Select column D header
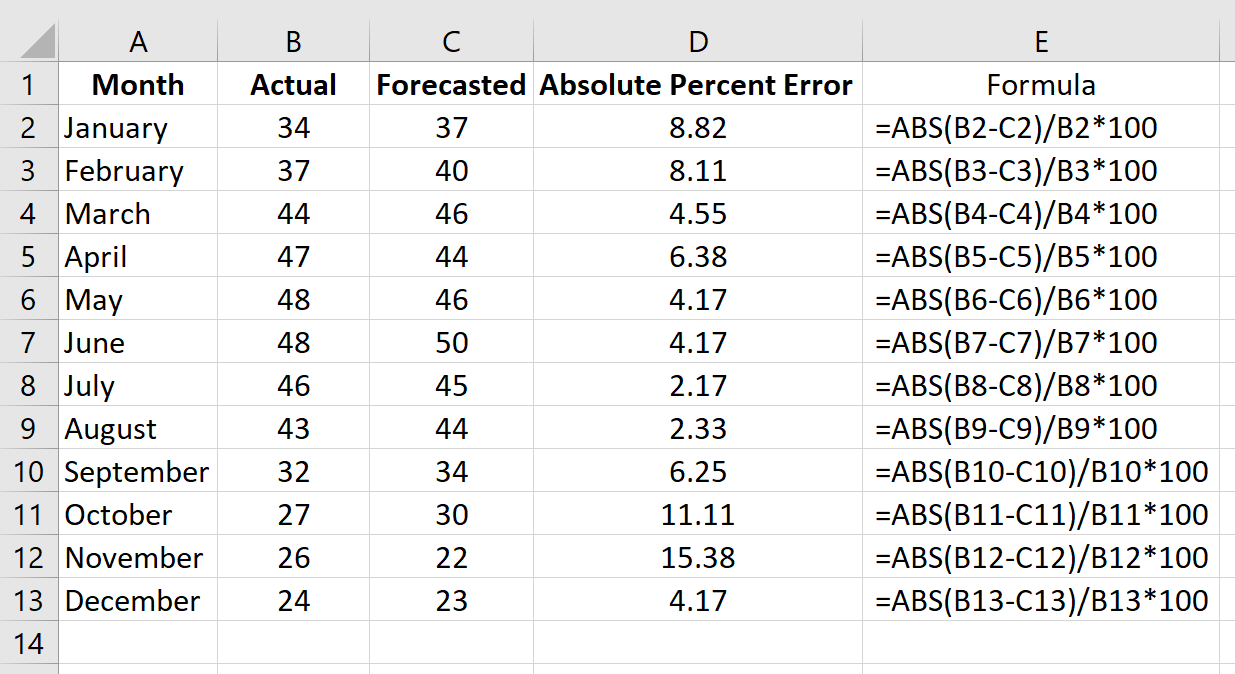Viewport: 1235px width, 674px height. pyautogui.click(x=697, y=42)
